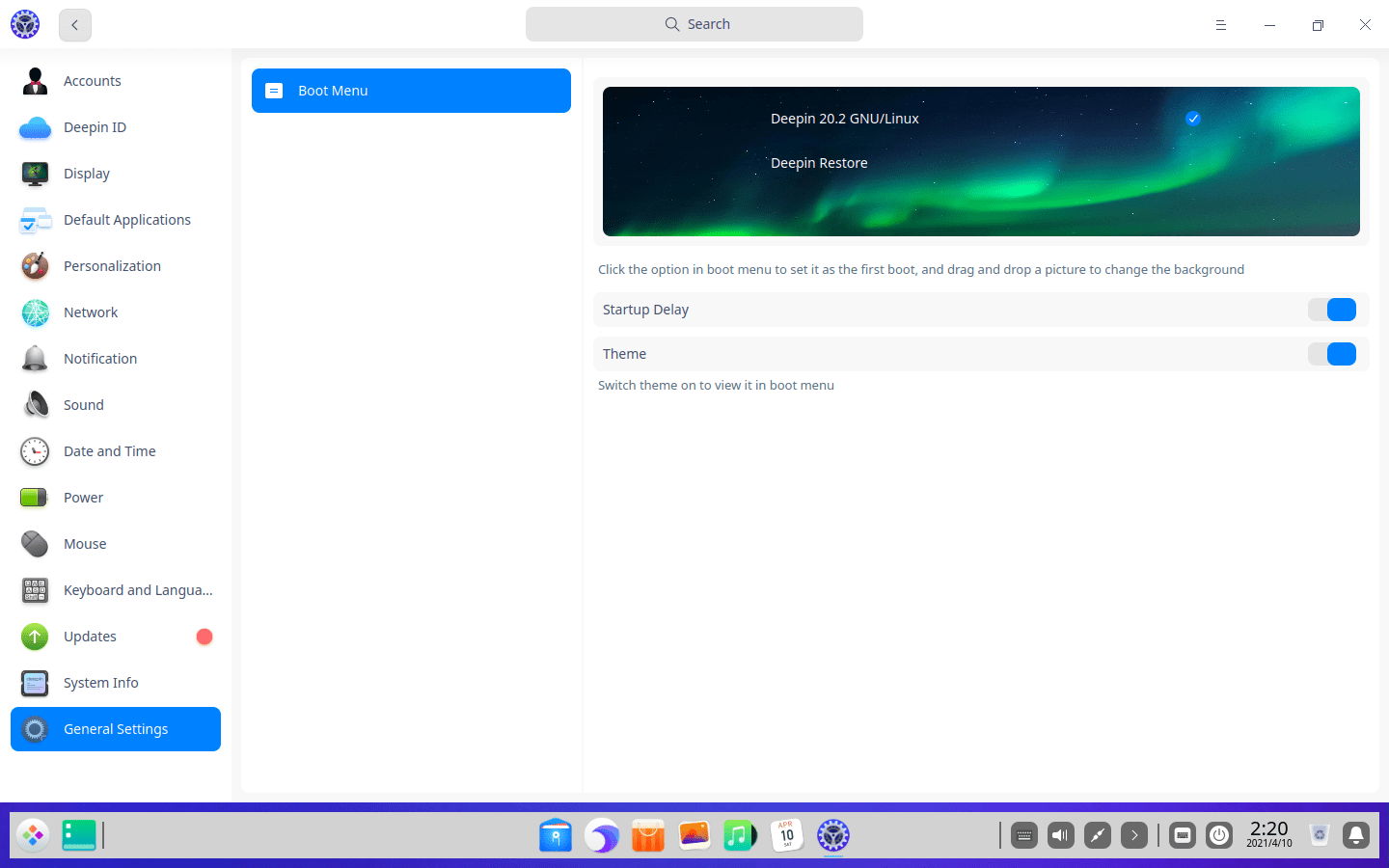Turn off the Theme switch

(1332, 354)
